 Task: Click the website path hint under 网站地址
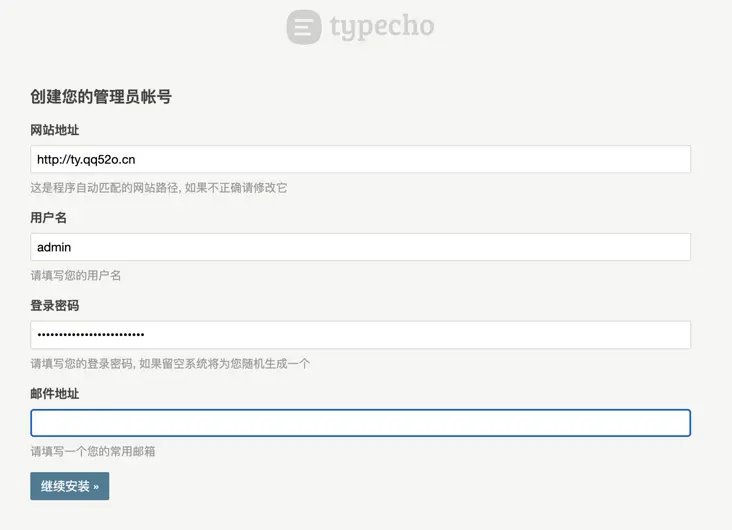(159, 187)
